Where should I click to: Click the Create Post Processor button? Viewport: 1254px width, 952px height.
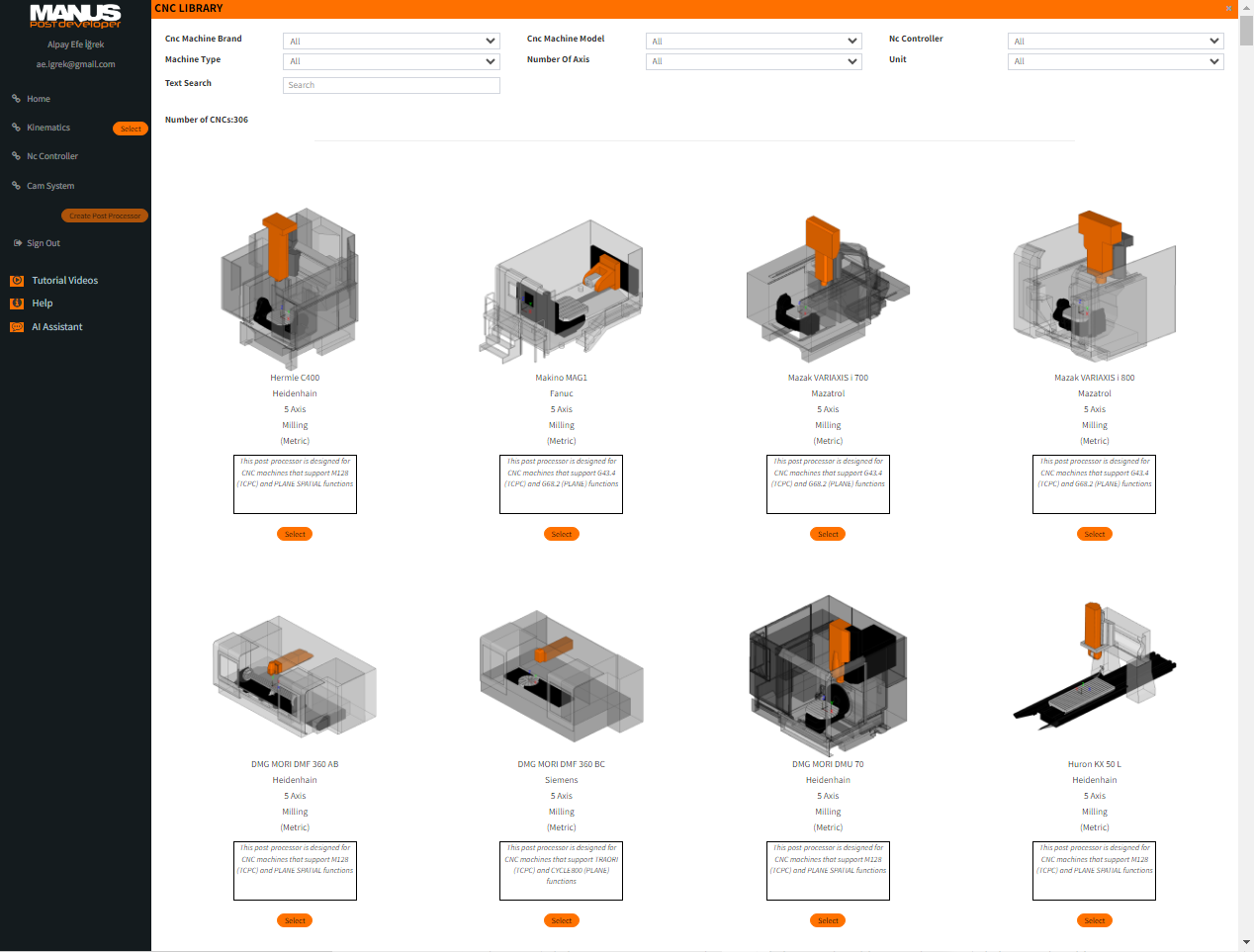coord(105,216)
